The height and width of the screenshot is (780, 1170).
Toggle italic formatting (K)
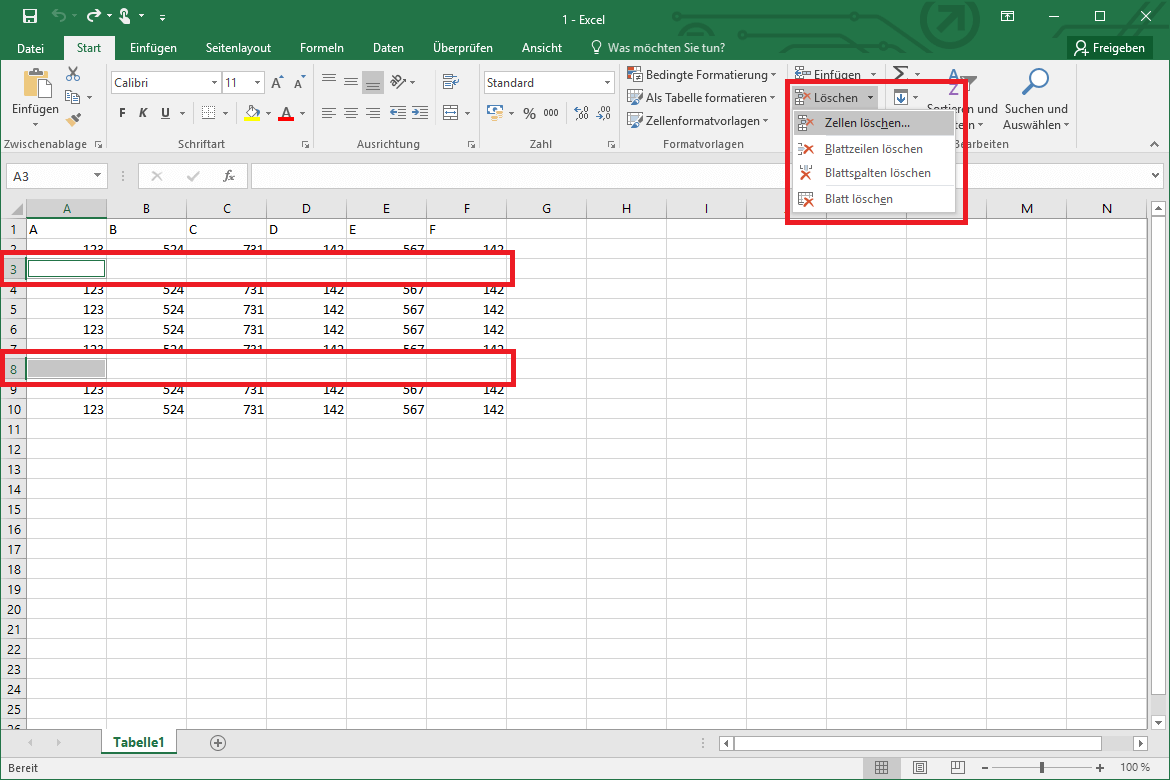point(144,113)
